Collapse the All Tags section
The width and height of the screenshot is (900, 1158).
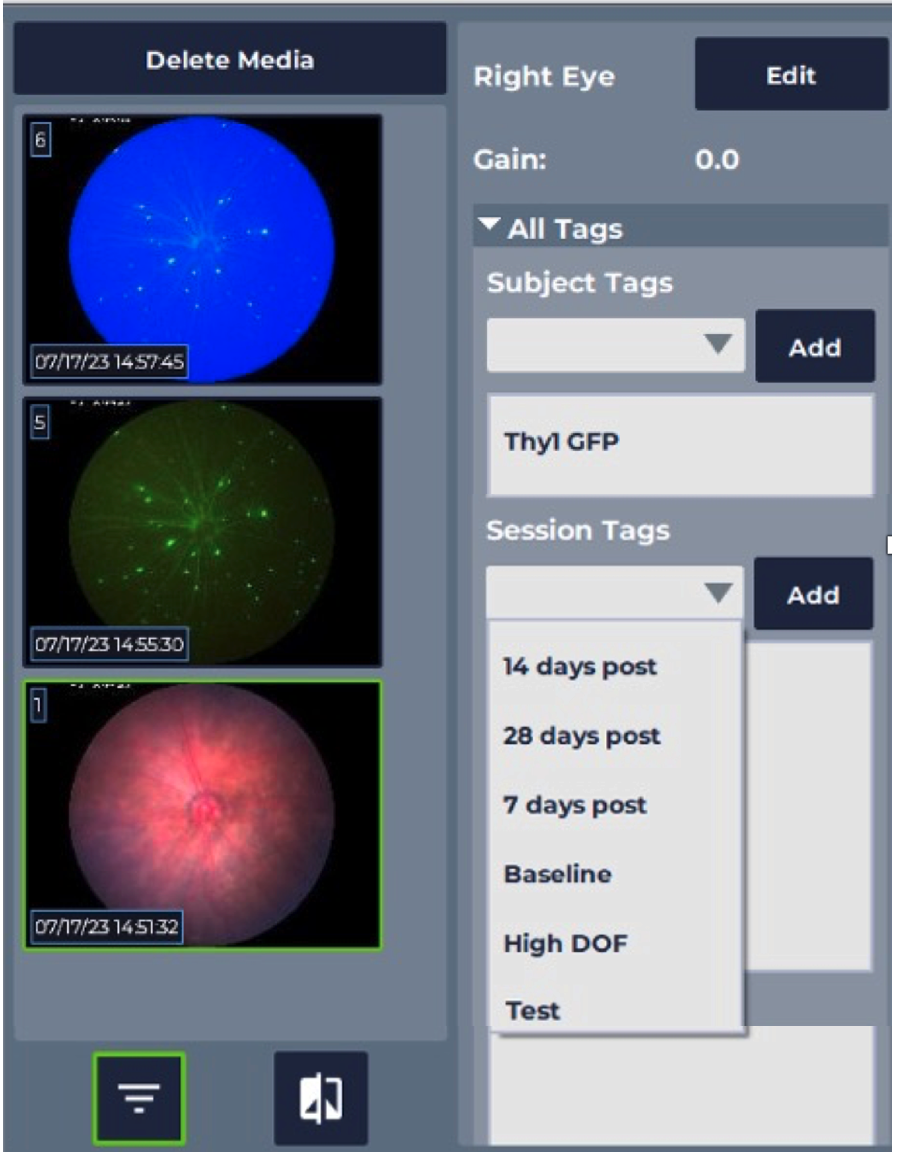click(x=489, y=228)
